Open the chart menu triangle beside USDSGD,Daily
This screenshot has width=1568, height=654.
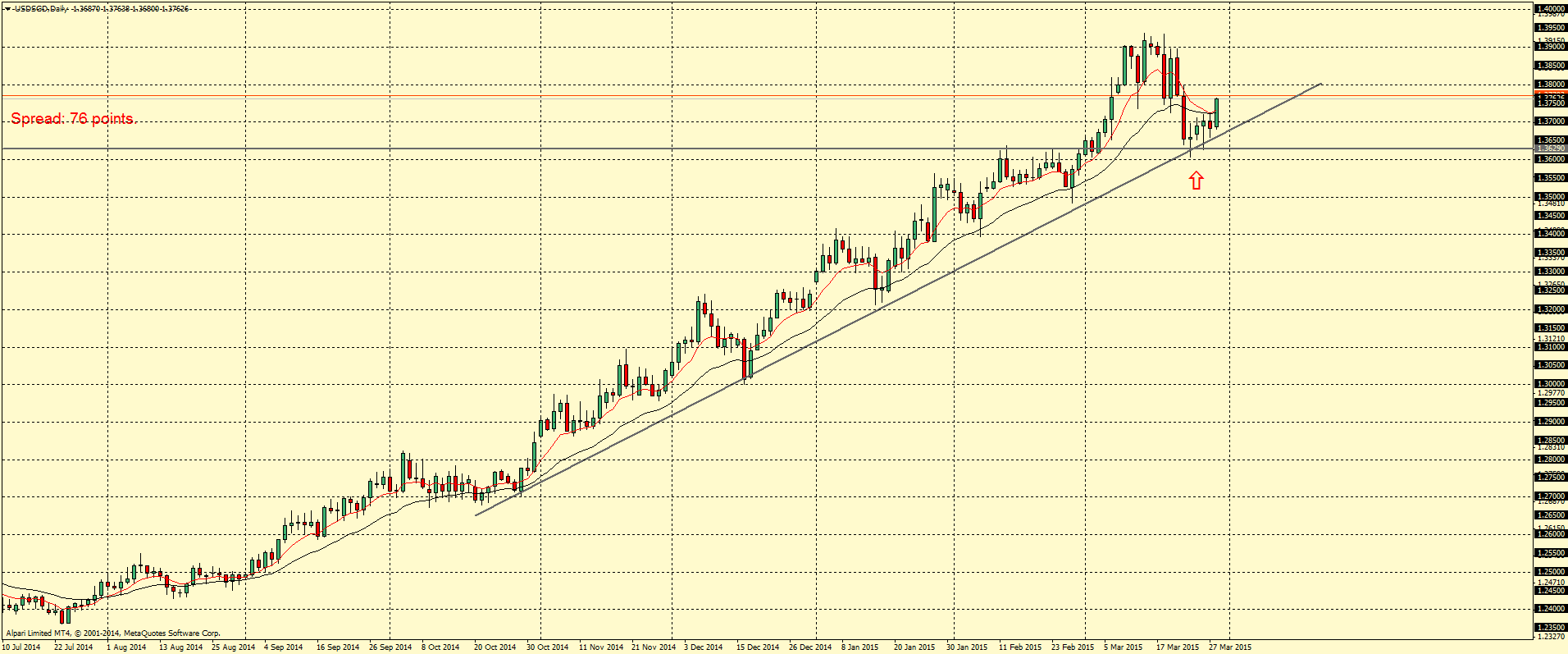pos(7,9)
